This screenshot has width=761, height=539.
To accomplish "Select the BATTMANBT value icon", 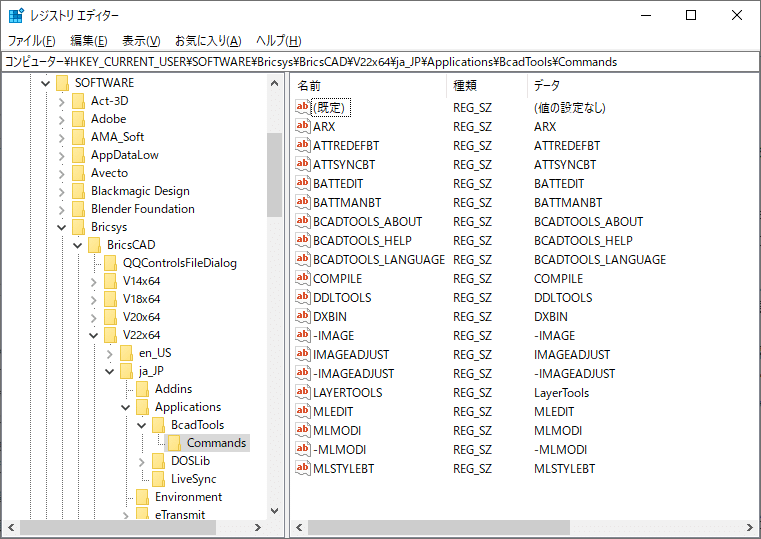I will tap(302, 202).
